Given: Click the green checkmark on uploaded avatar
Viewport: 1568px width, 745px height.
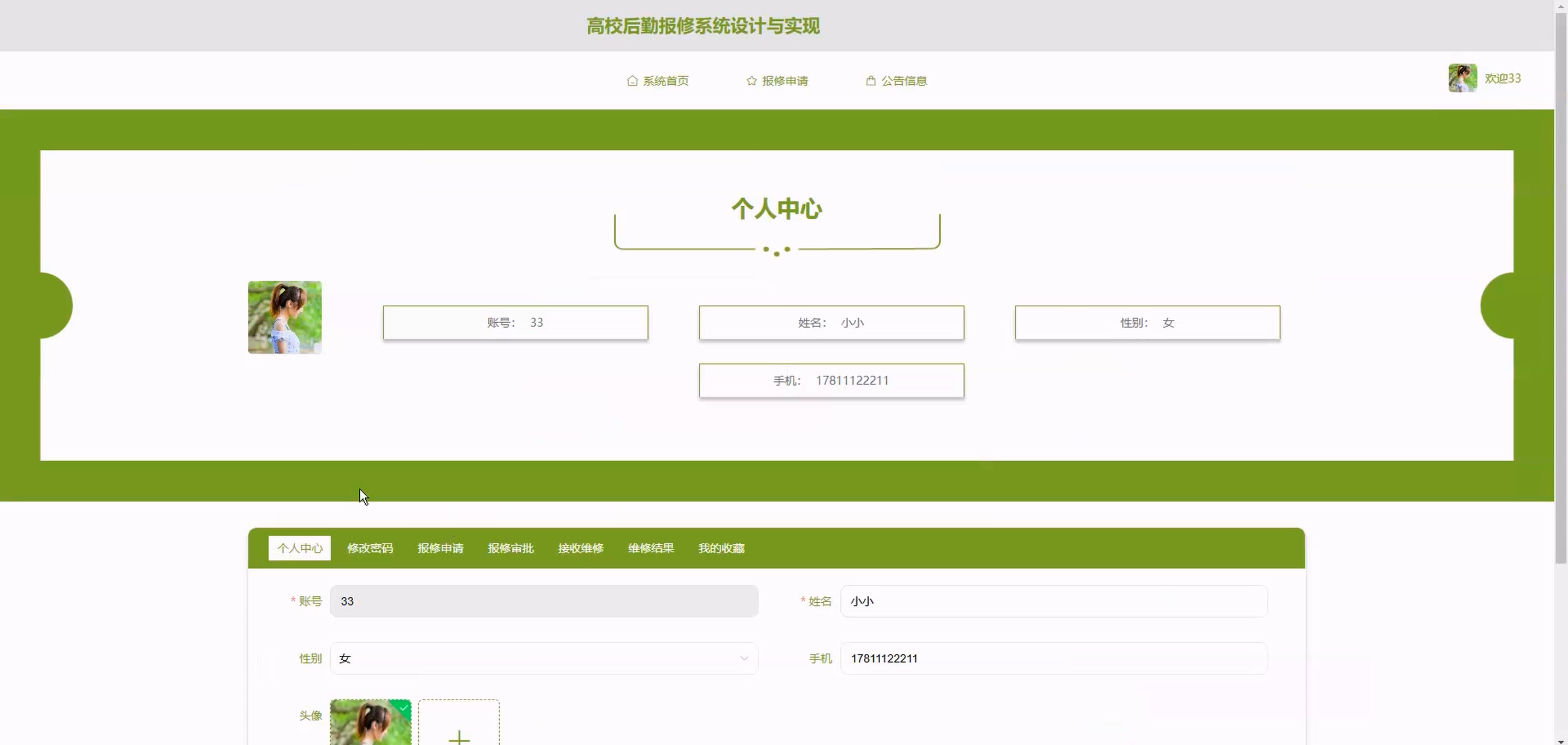Looking at the screenshot, I should (x=404, y=707).
